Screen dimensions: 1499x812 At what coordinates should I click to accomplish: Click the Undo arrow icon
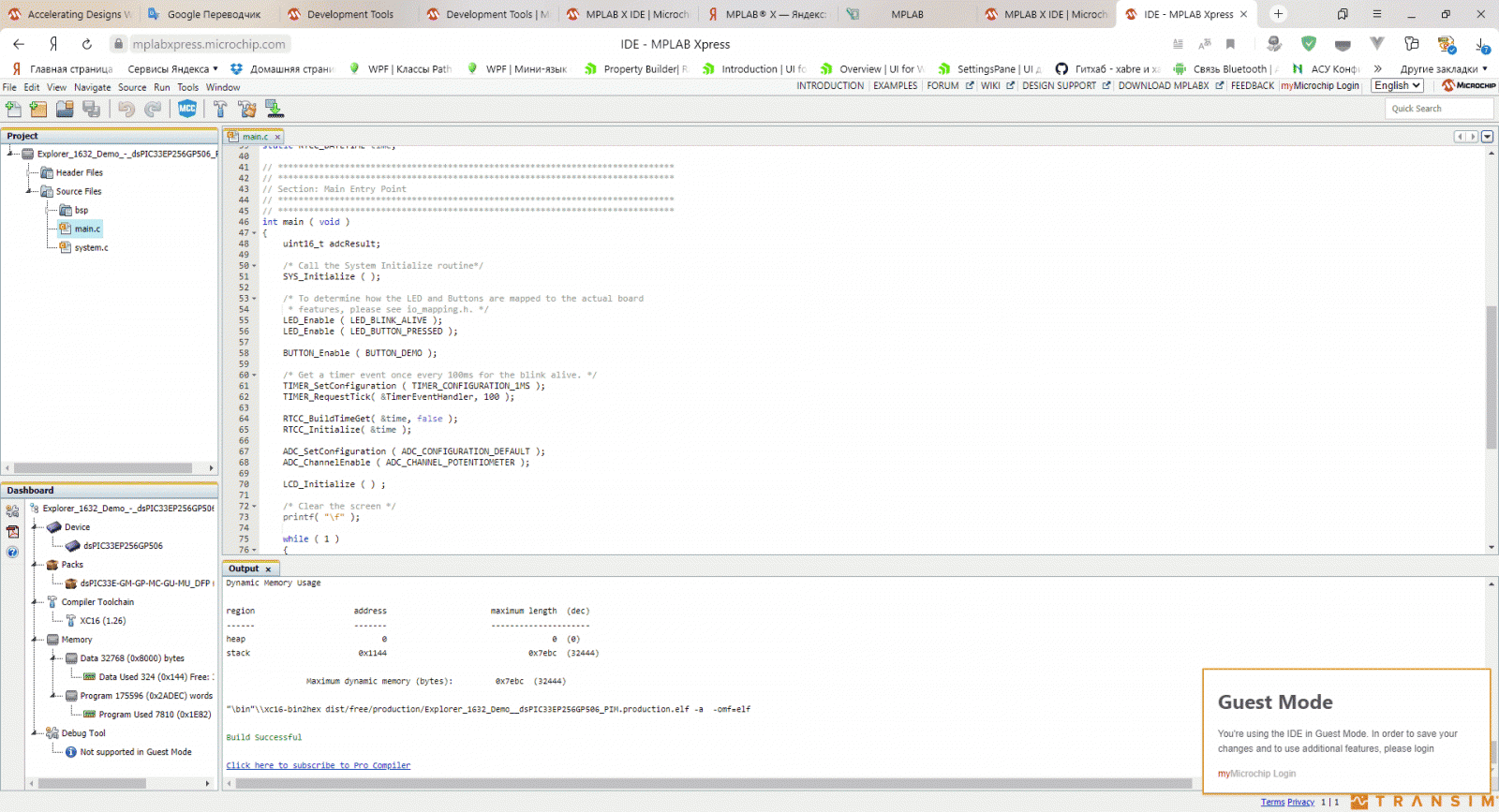(x=126, y=109)
